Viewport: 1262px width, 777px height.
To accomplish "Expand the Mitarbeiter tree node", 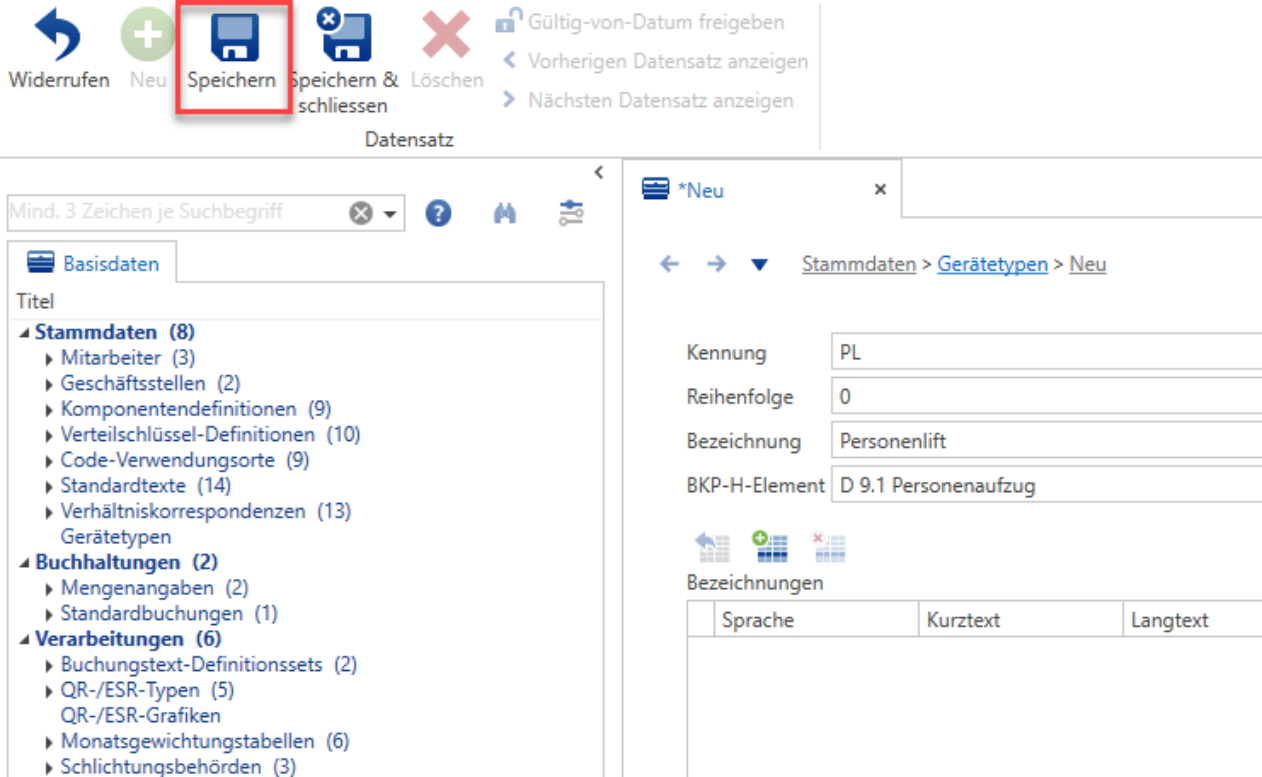I will click(x=49, y=358).
